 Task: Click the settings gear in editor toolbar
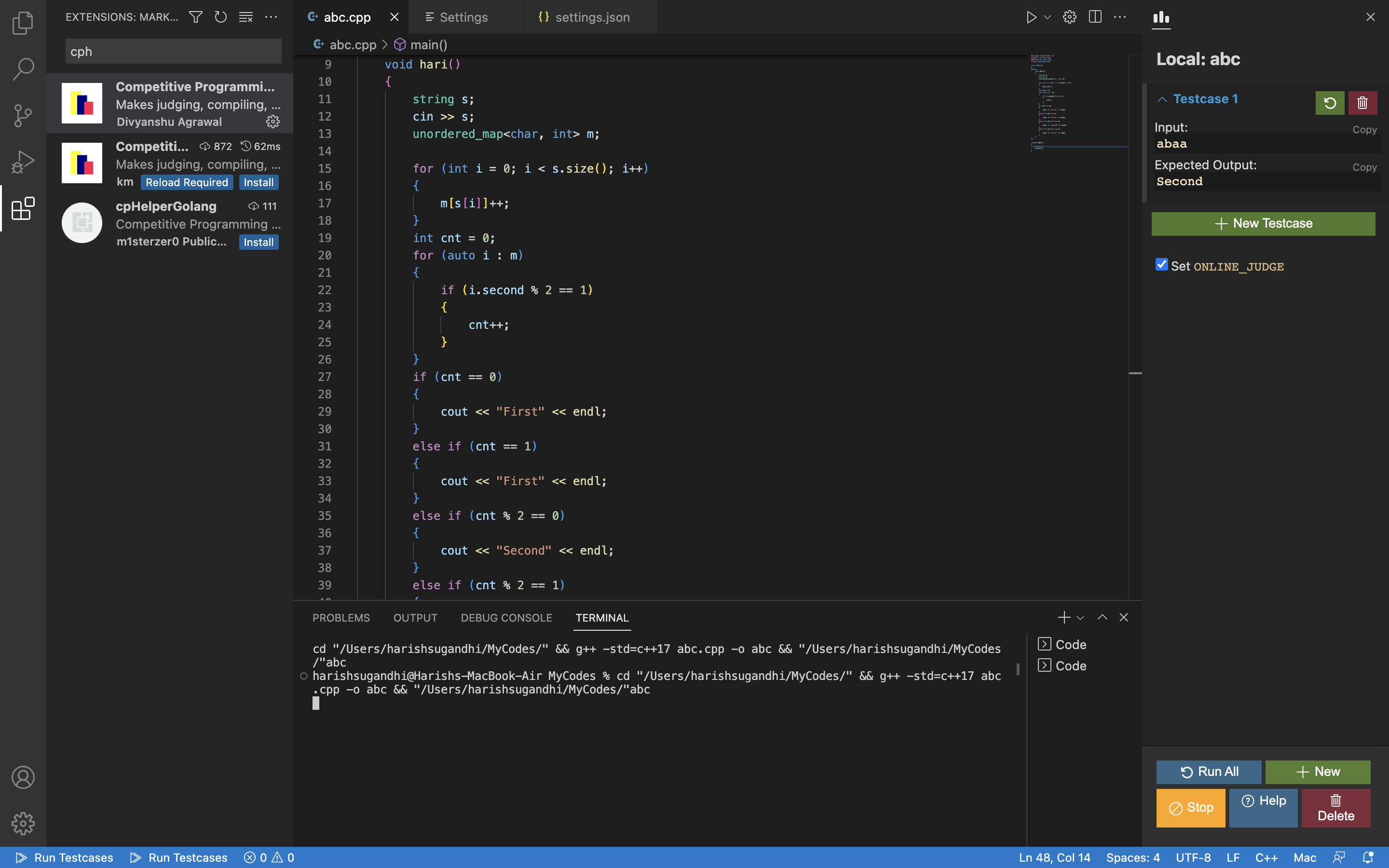pyautogui.click(x=1069, y=17)
